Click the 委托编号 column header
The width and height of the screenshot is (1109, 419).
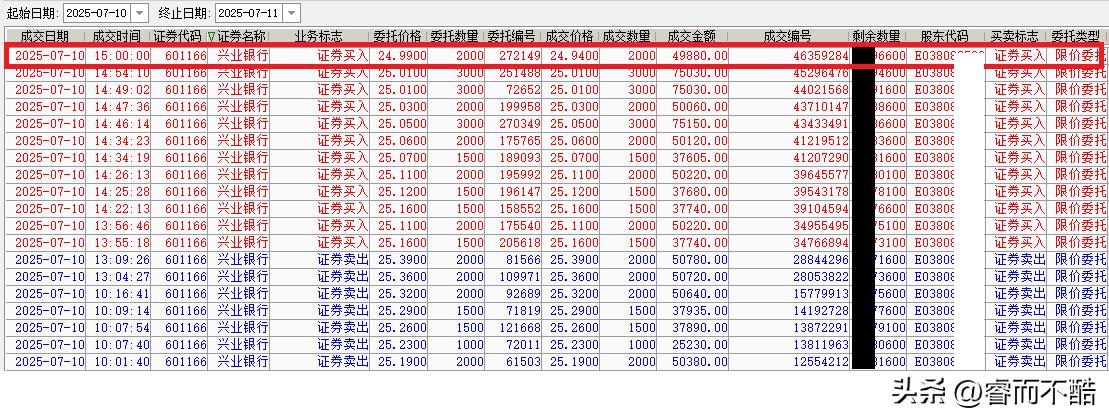point(514,37)
